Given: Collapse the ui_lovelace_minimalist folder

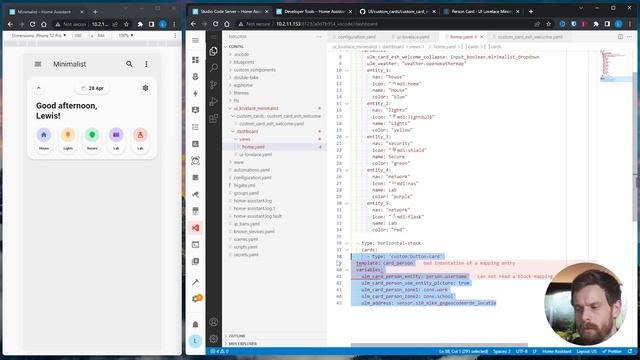Looking at the screenshot, I should point(256,108).
